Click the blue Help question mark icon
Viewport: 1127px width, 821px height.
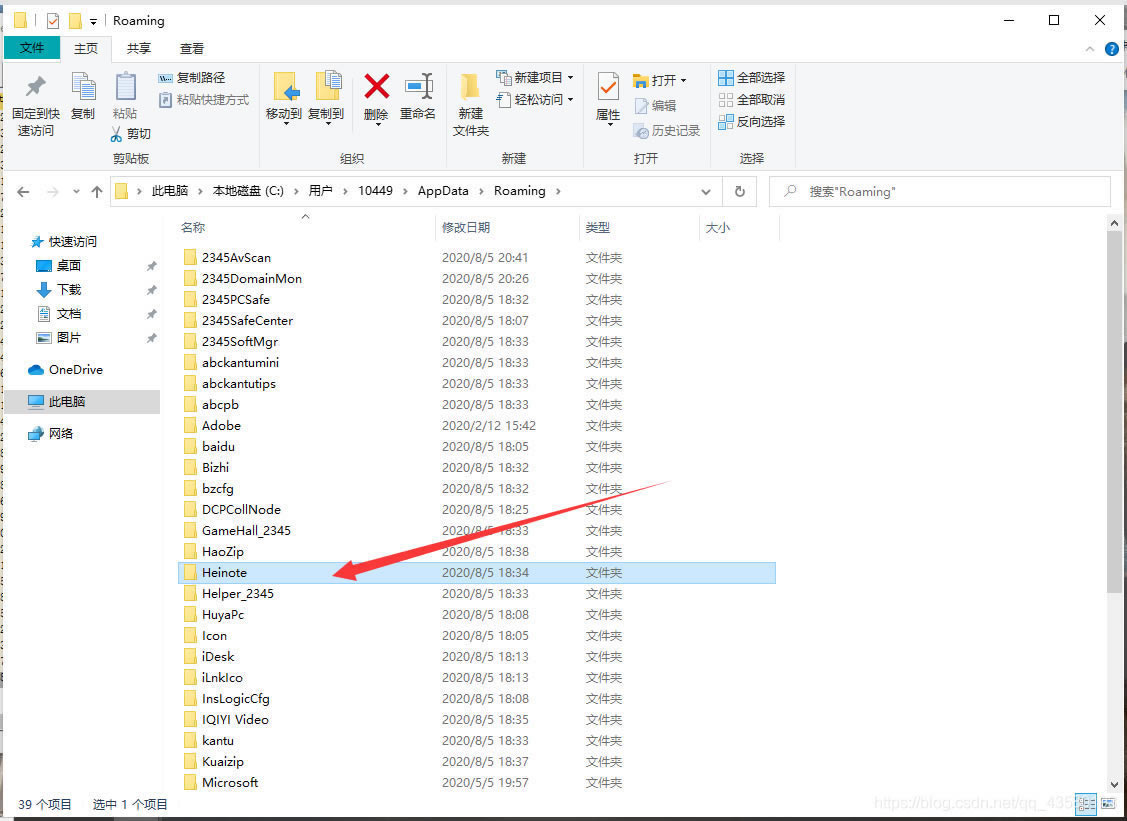pos(1111,49)
